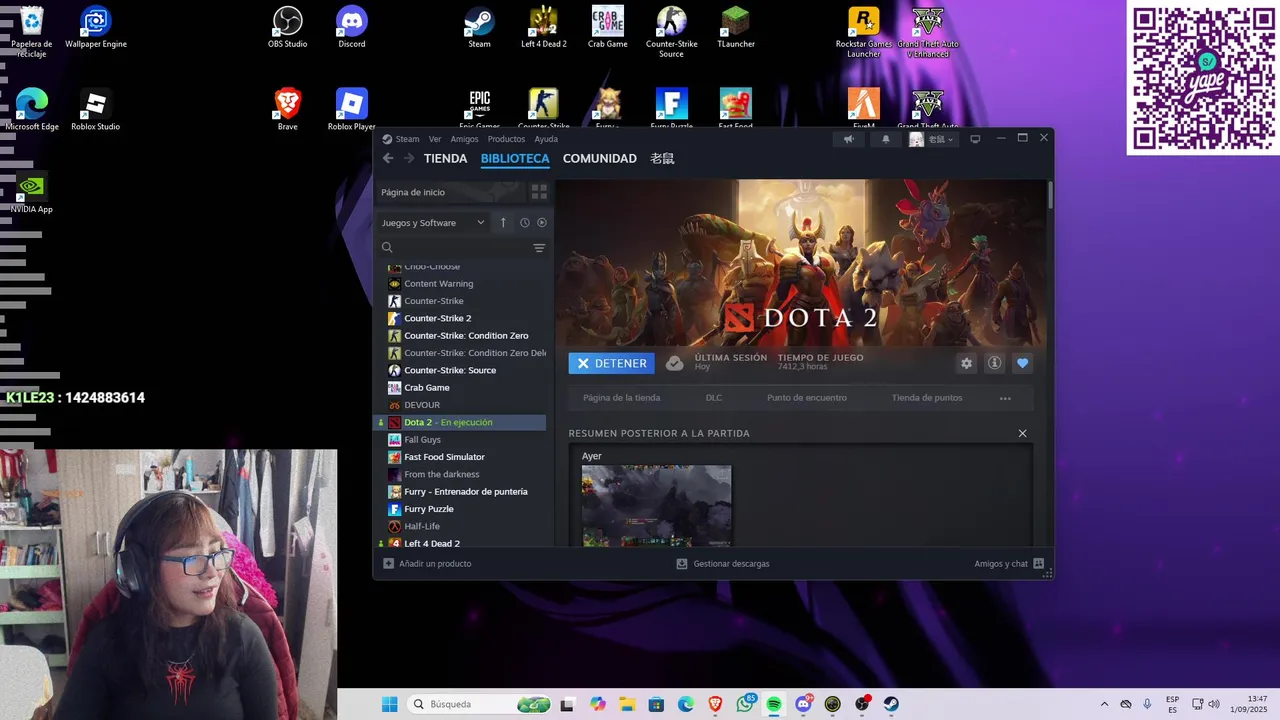Click Página de inicio in library
This screenshot has height=720, width=1280.
click(x=451, y=192)
